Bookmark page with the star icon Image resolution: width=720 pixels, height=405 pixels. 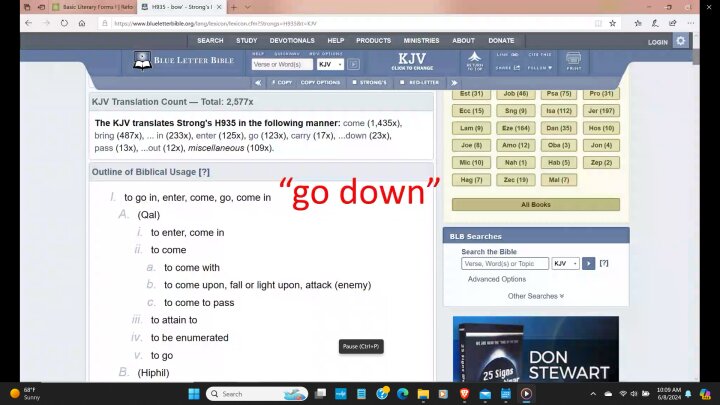(x=613, y=23)
